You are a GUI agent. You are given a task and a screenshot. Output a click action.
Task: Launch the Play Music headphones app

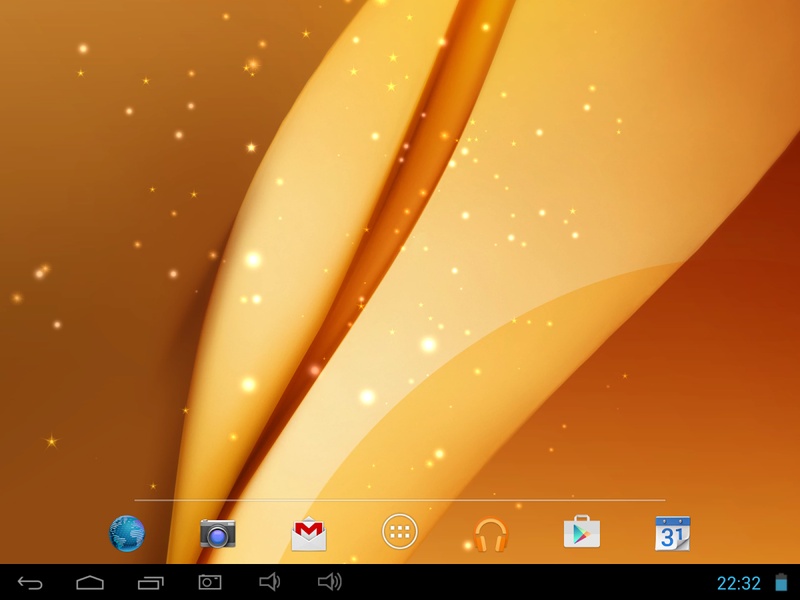click(x=490, y=534)
